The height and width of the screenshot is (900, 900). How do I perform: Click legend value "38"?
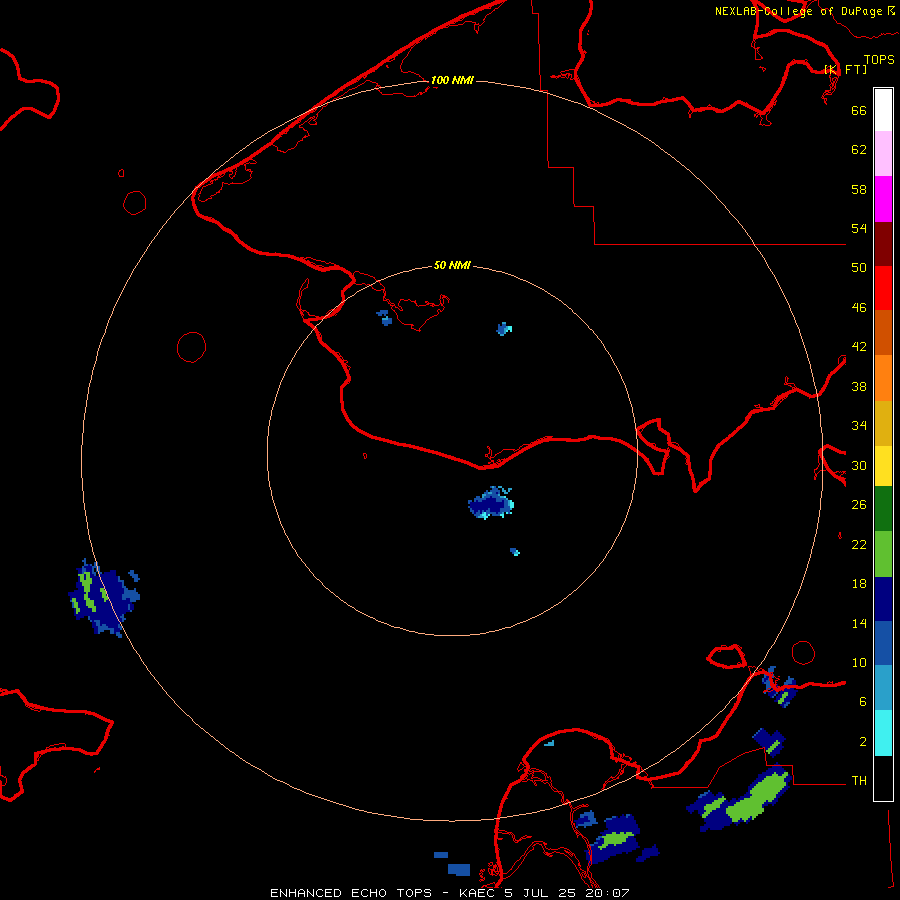(859, 387)
